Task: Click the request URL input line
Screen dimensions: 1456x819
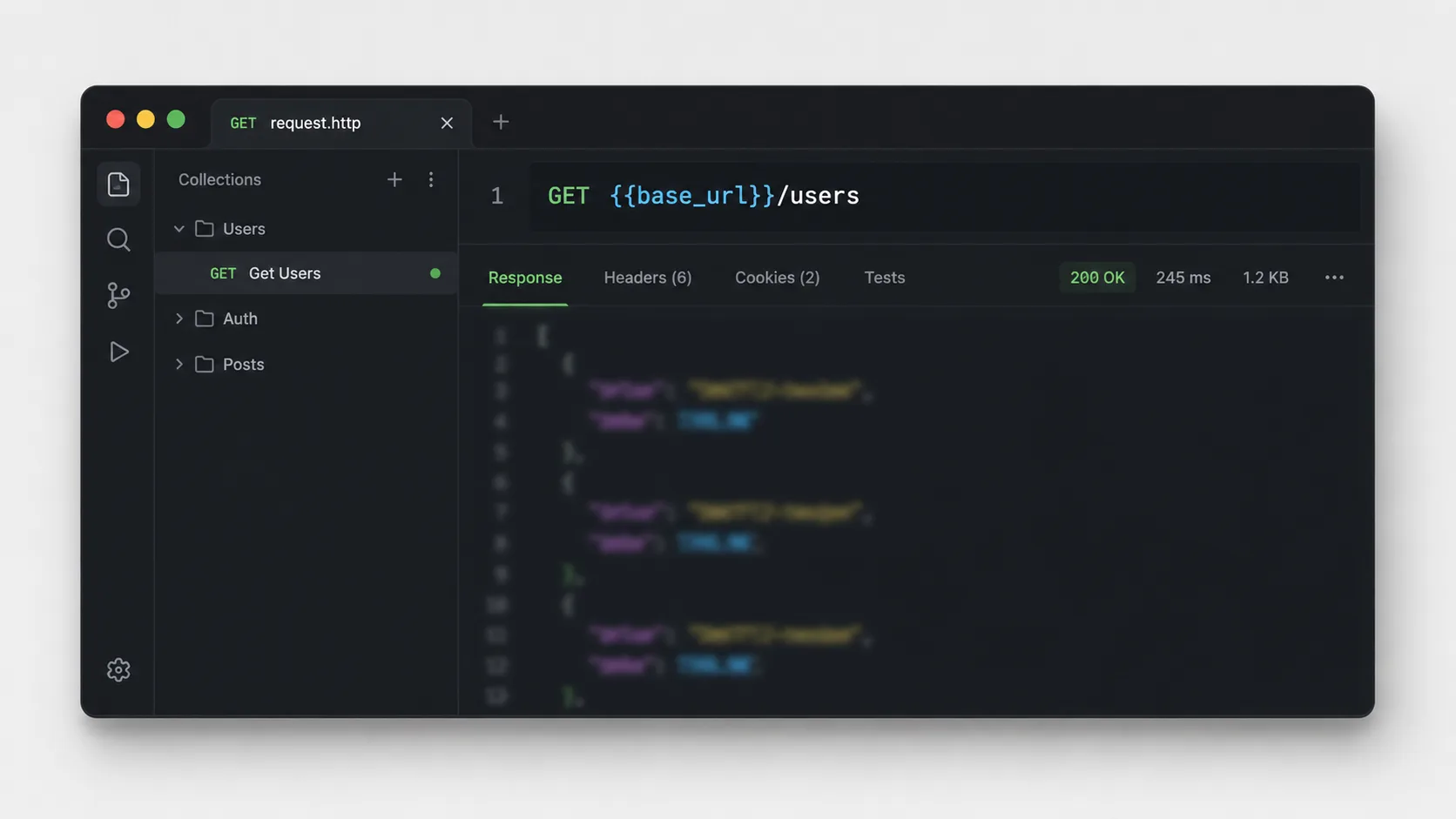Action: (945, 196)
